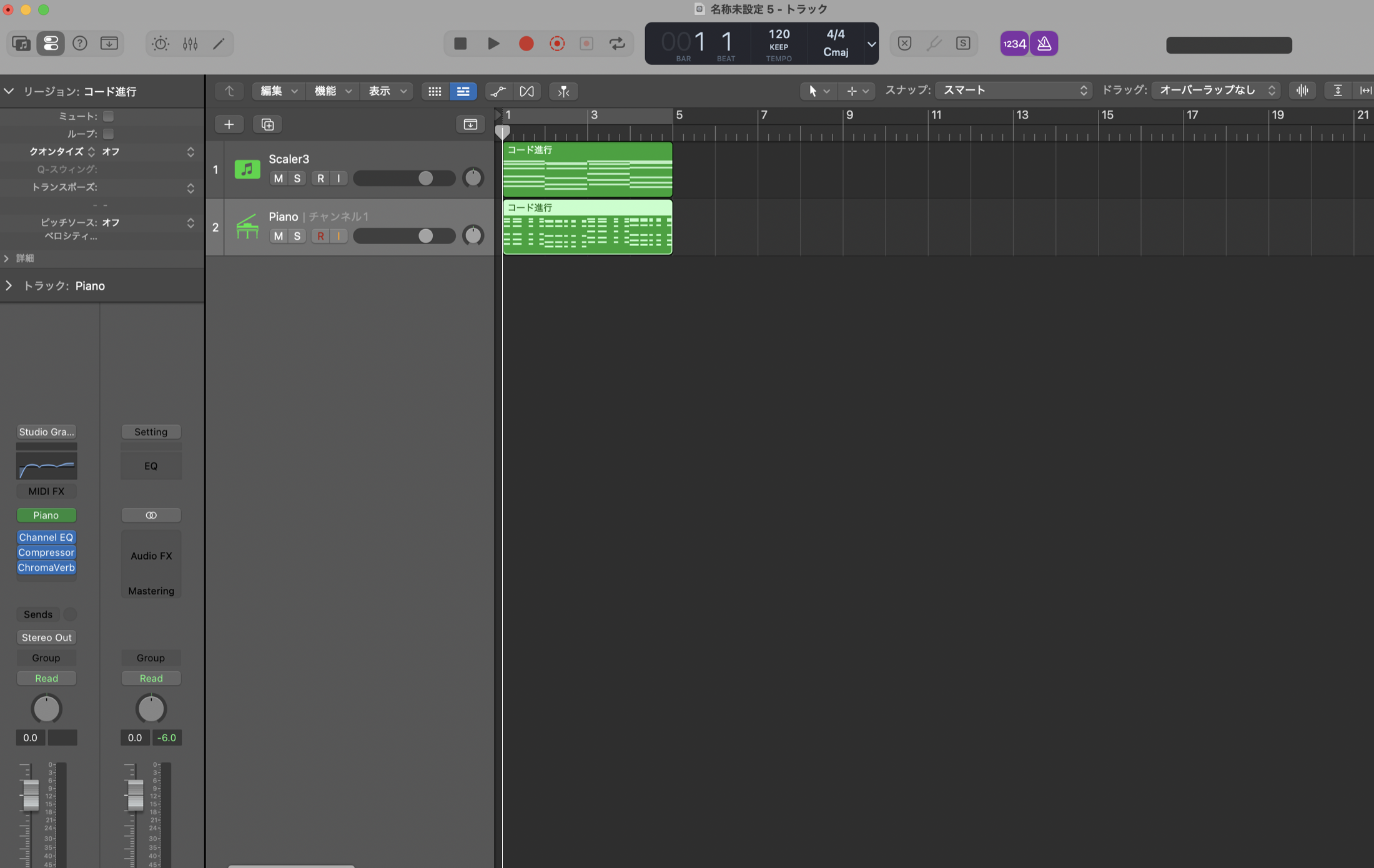This screenshot has width=1374, height=868.
Task: Expand the トラック: Piano section
Action: coord(9,285)
